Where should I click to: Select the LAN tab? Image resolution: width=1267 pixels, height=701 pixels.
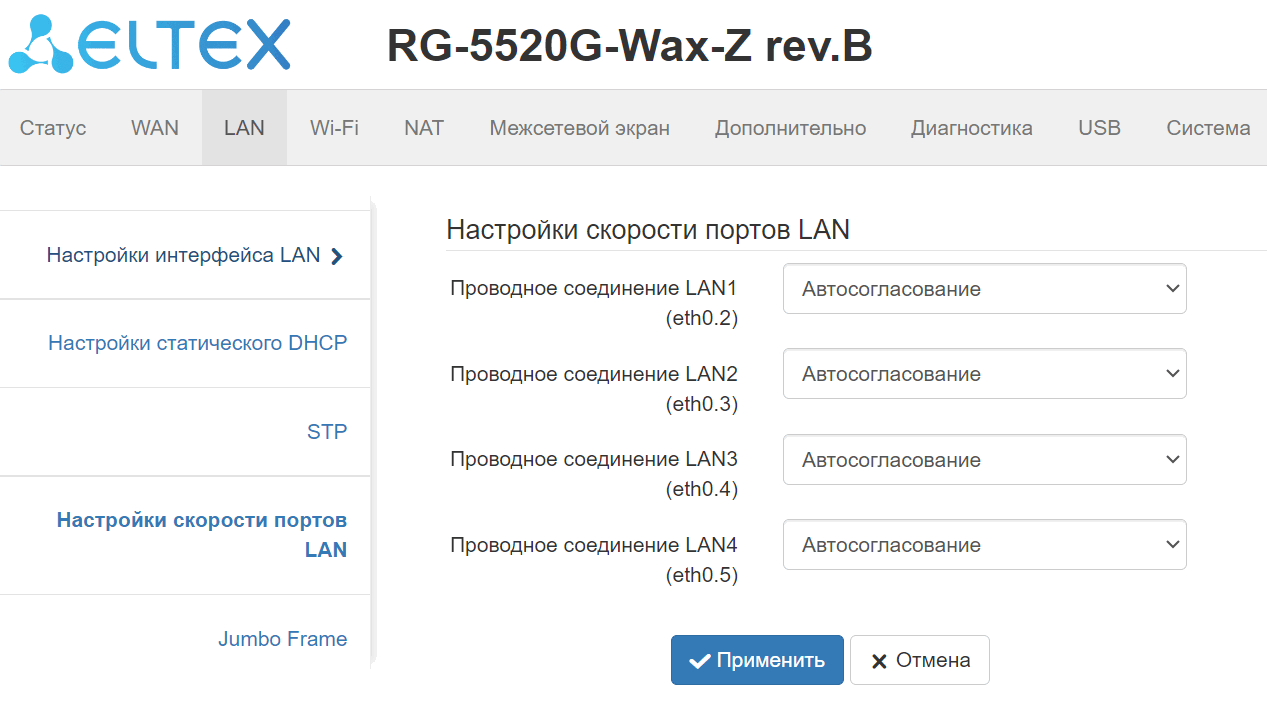[244, 128]
